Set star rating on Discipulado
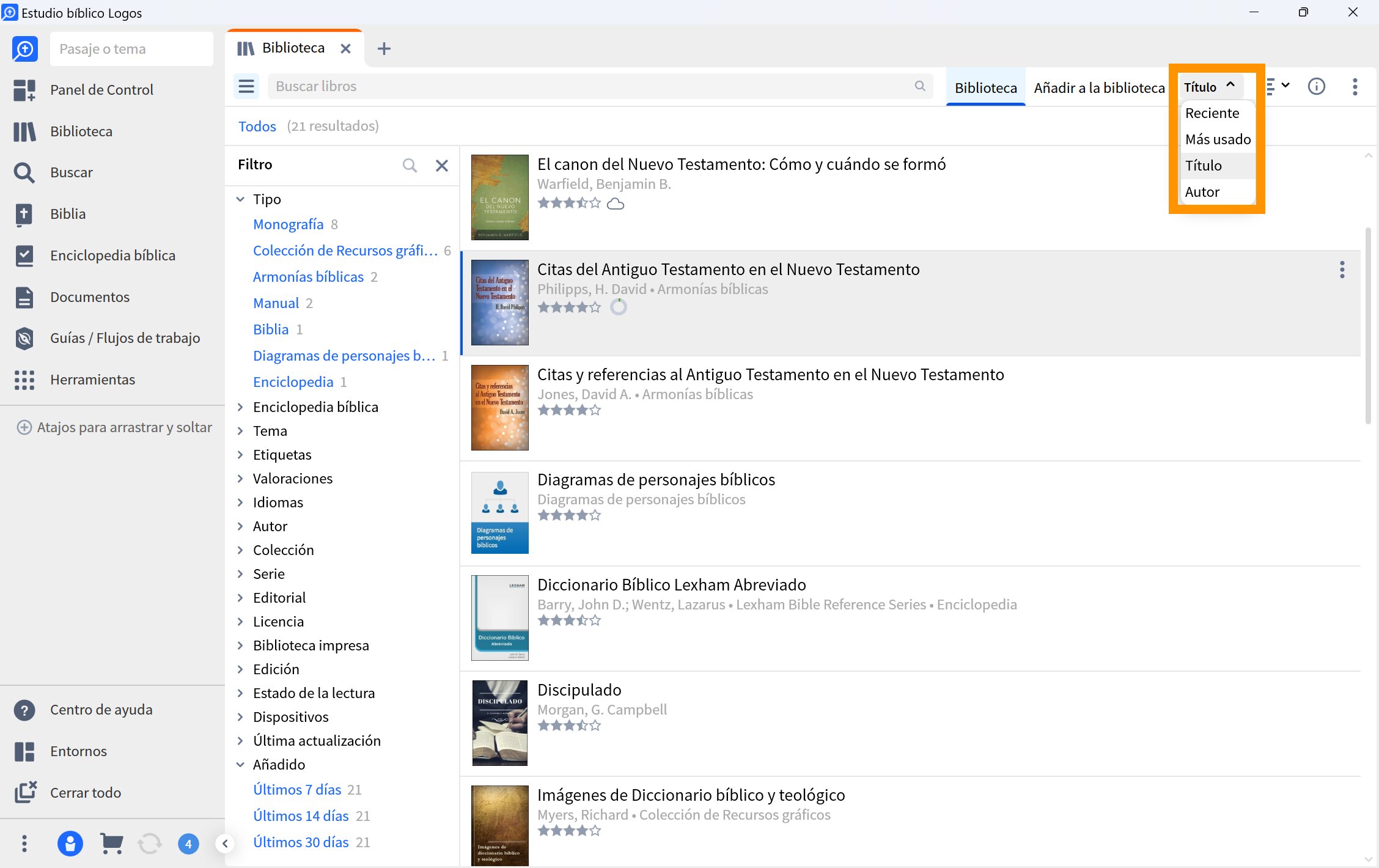This screenshot has width=1379, height=868. (569, 726)
